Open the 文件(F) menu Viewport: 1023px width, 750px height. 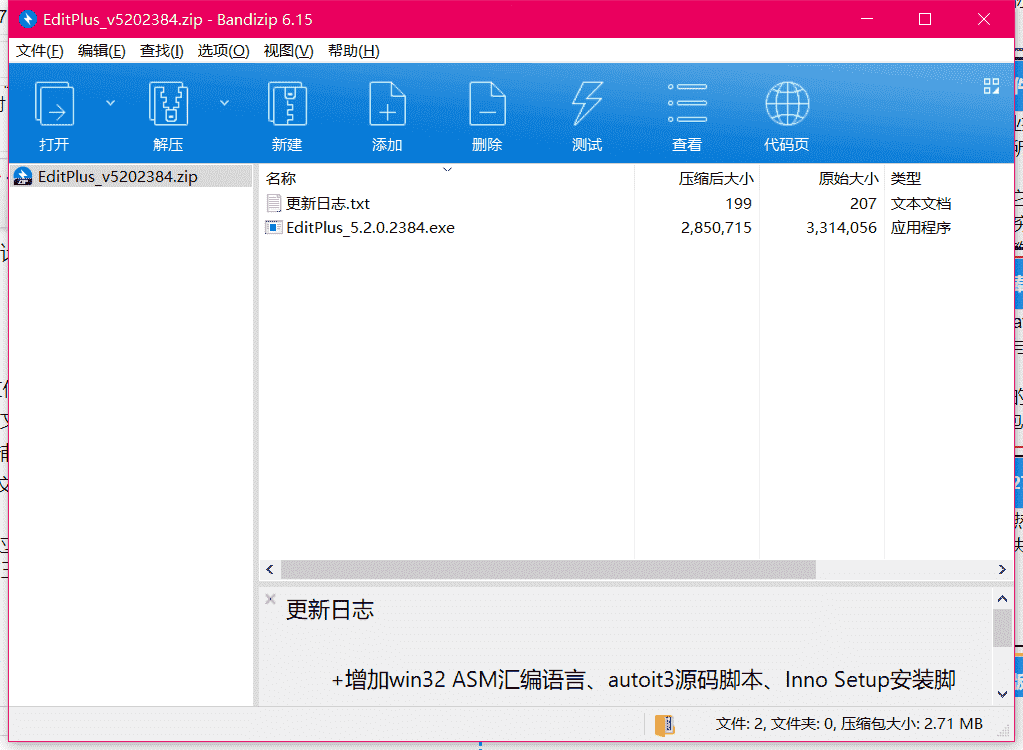point(40,51)
